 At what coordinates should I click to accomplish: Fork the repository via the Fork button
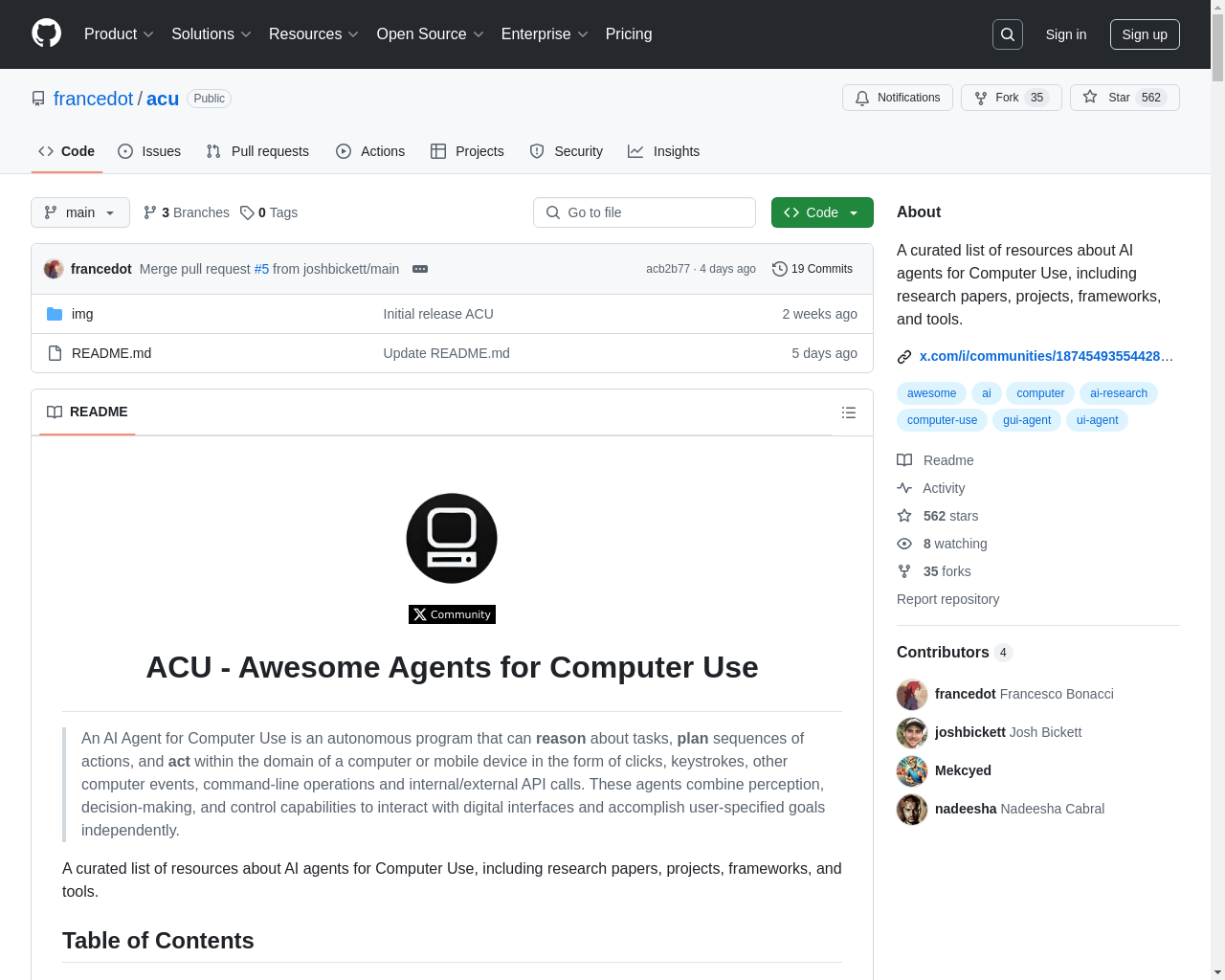pyautogui.click(x=1012, y=98)
